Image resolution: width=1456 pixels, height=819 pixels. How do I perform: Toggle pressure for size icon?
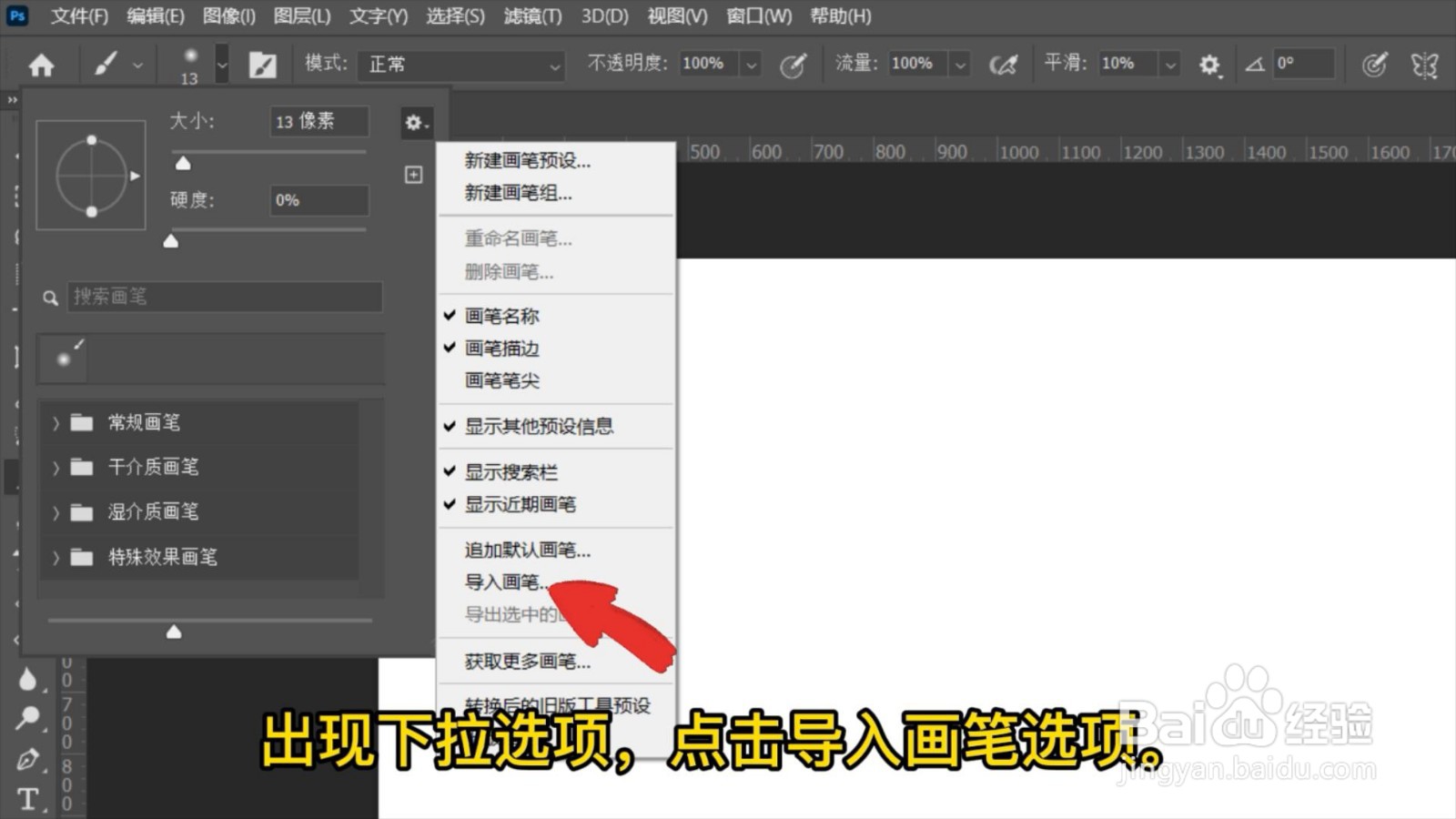[1374, 65]
